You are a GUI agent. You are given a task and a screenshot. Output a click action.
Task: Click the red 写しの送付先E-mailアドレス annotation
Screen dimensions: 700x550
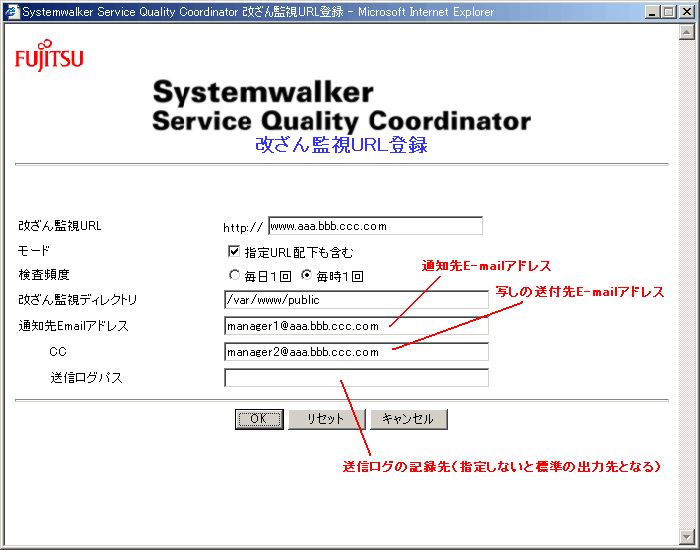pos(580,292)
